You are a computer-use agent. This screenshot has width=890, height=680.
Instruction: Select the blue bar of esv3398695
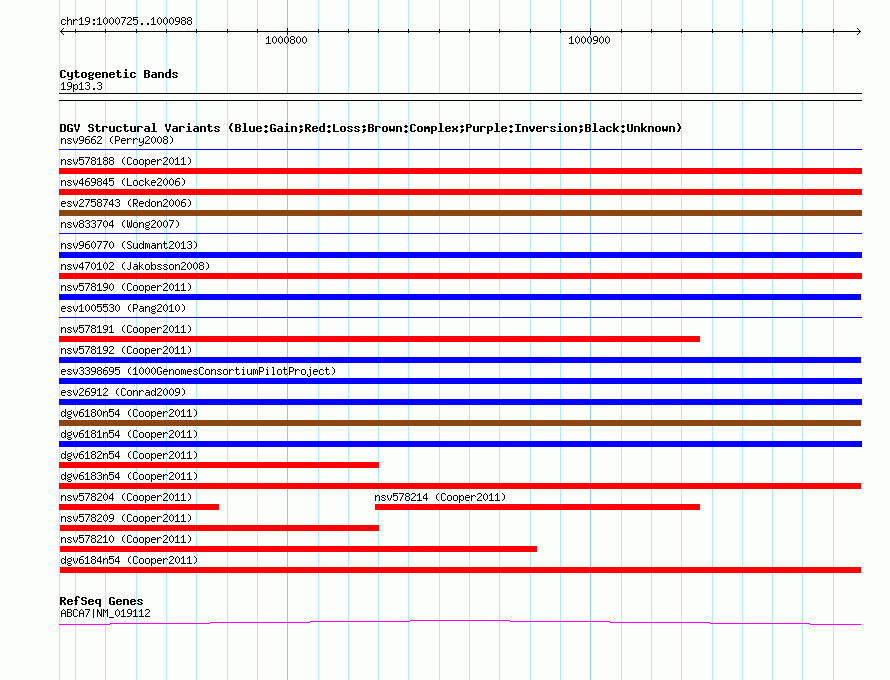tap(460, 381)
